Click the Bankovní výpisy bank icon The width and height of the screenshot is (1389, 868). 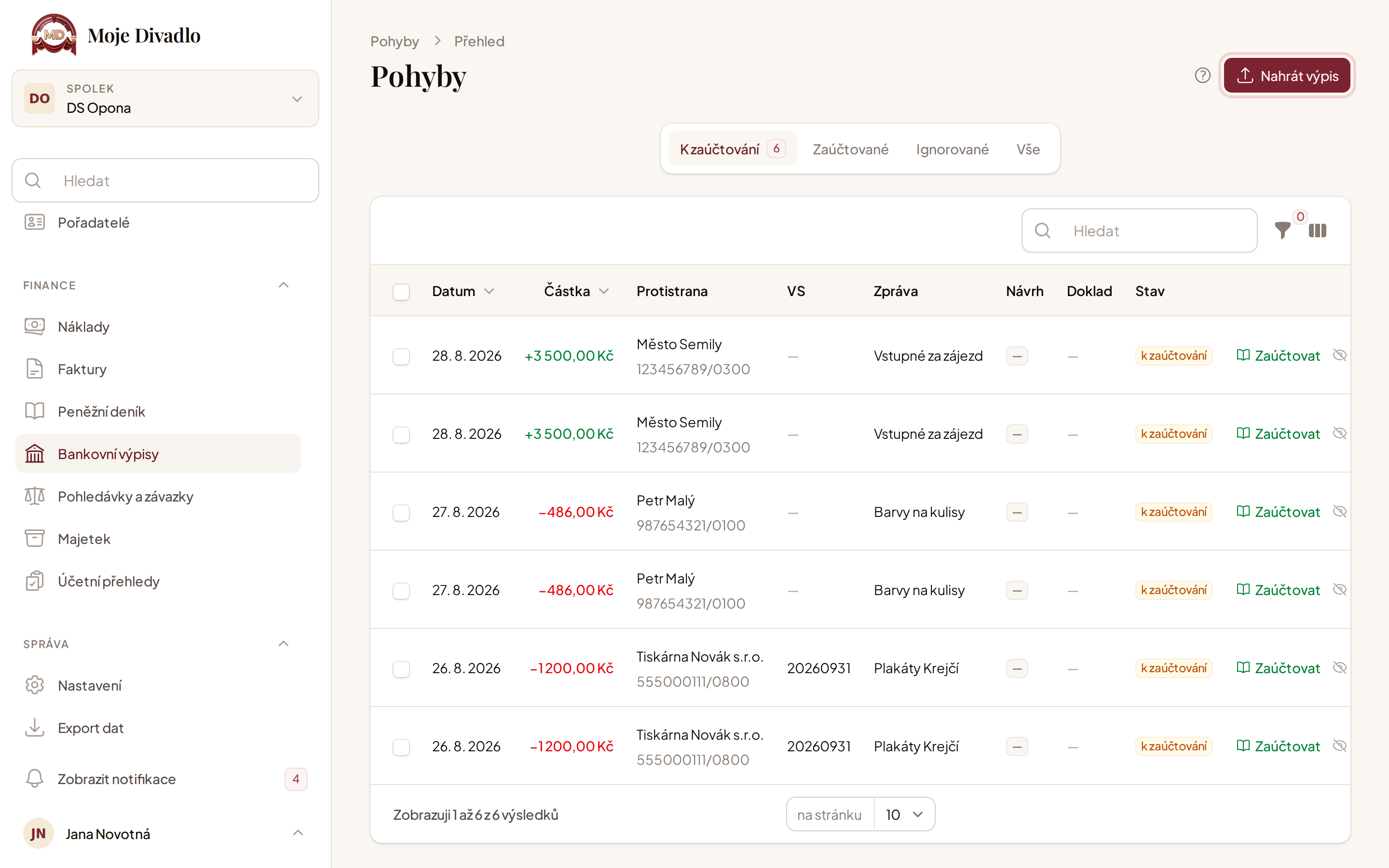point(34,454)
